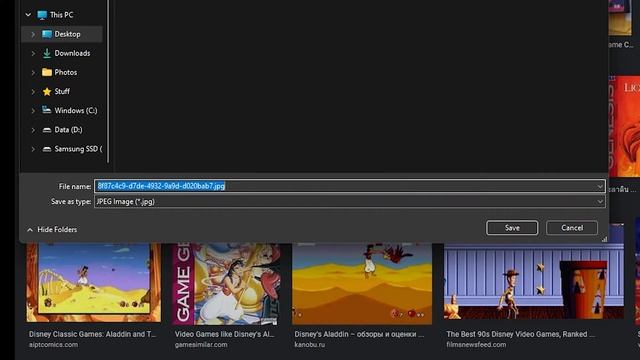Select Samsung SSD label in tree
The width and height of the screenshot is (640, 360).
coord(78,149)
